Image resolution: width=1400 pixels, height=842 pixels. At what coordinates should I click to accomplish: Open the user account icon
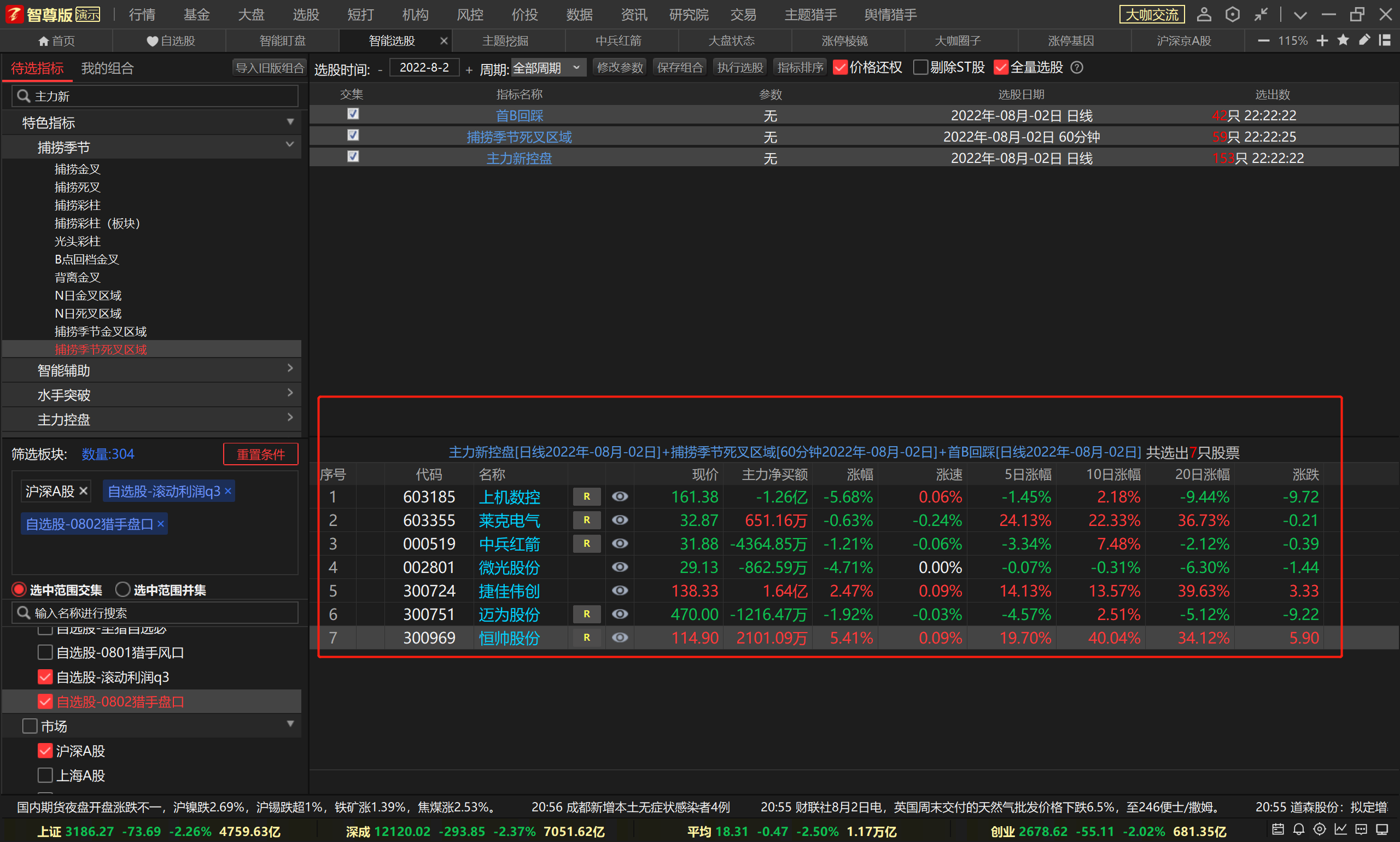(x=1204, y=14)
